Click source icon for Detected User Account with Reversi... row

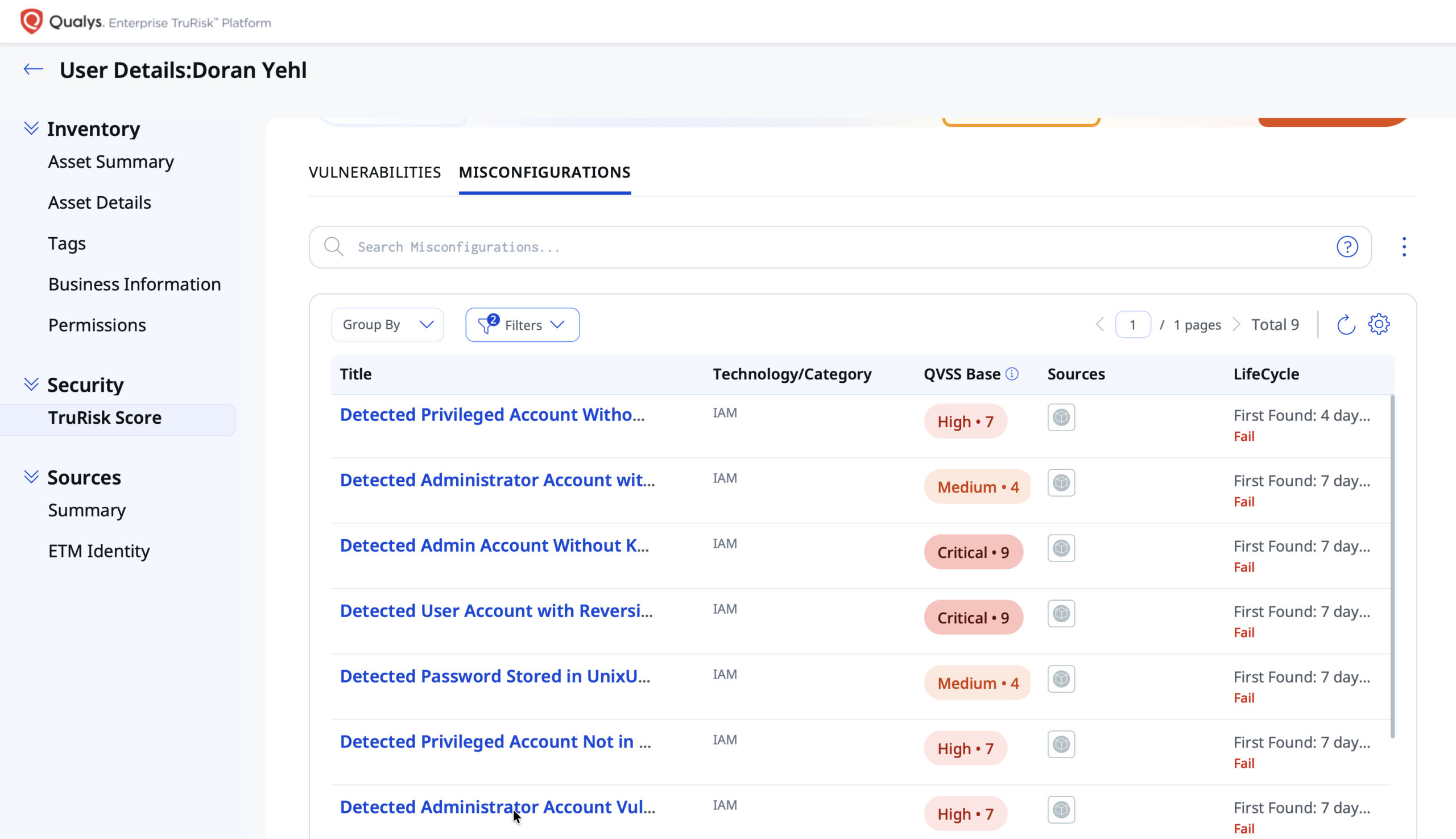point(1061,613)
